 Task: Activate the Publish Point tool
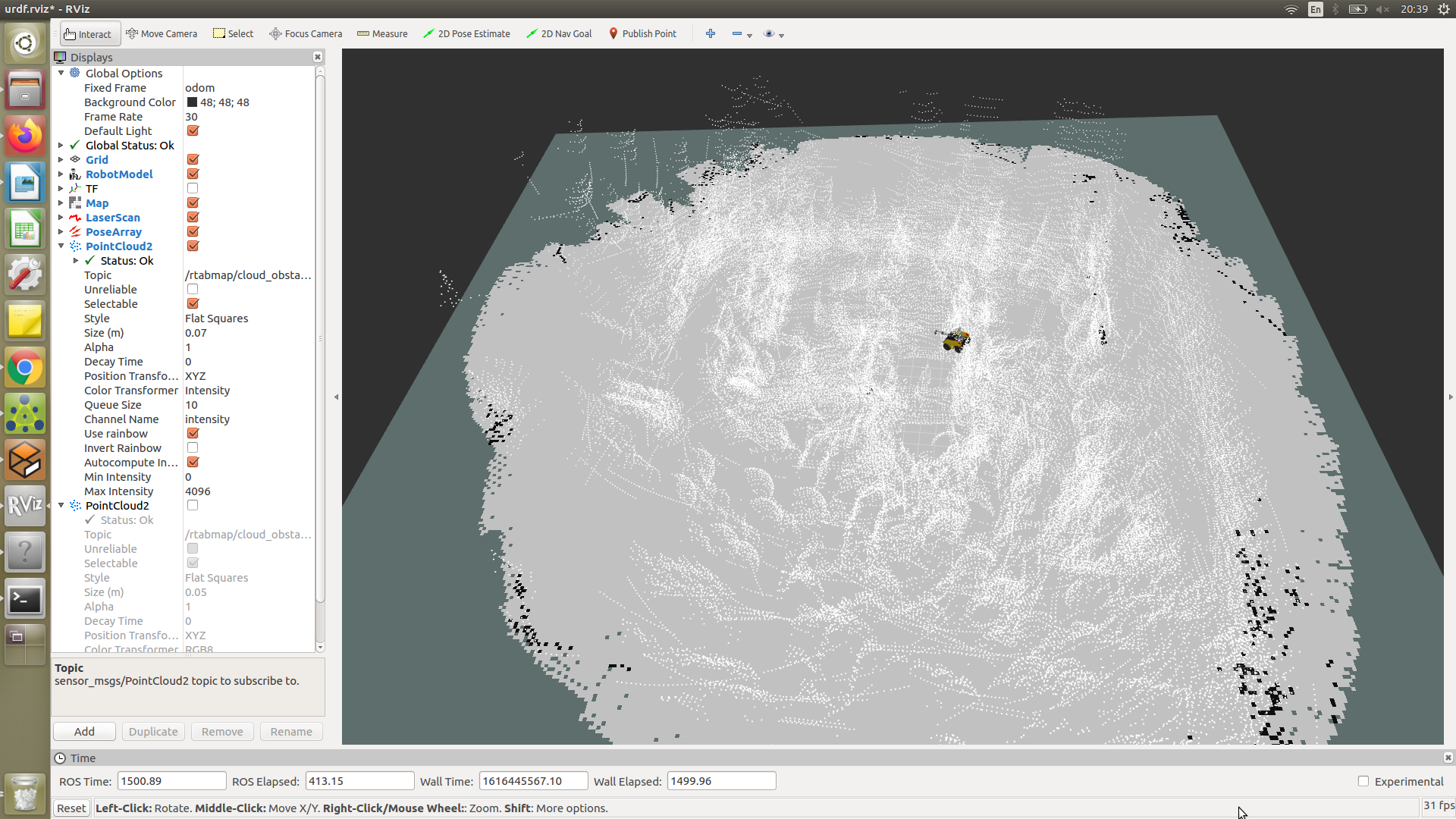click(x=642, y=33)
